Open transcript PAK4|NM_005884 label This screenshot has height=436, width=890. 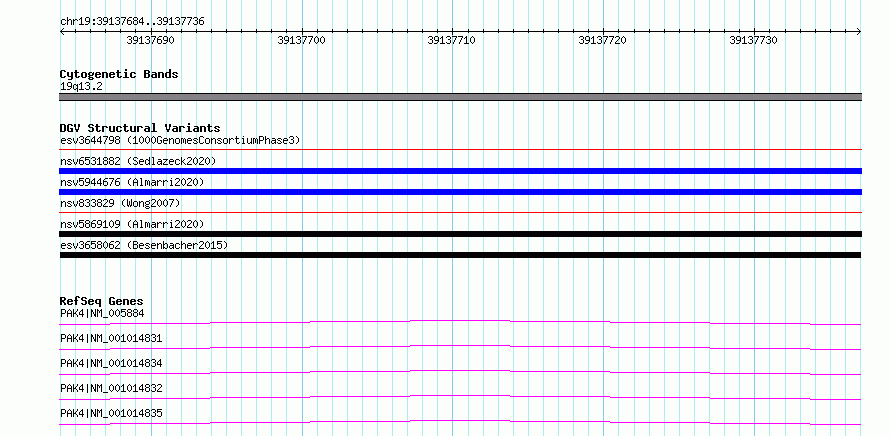[102, 313]
